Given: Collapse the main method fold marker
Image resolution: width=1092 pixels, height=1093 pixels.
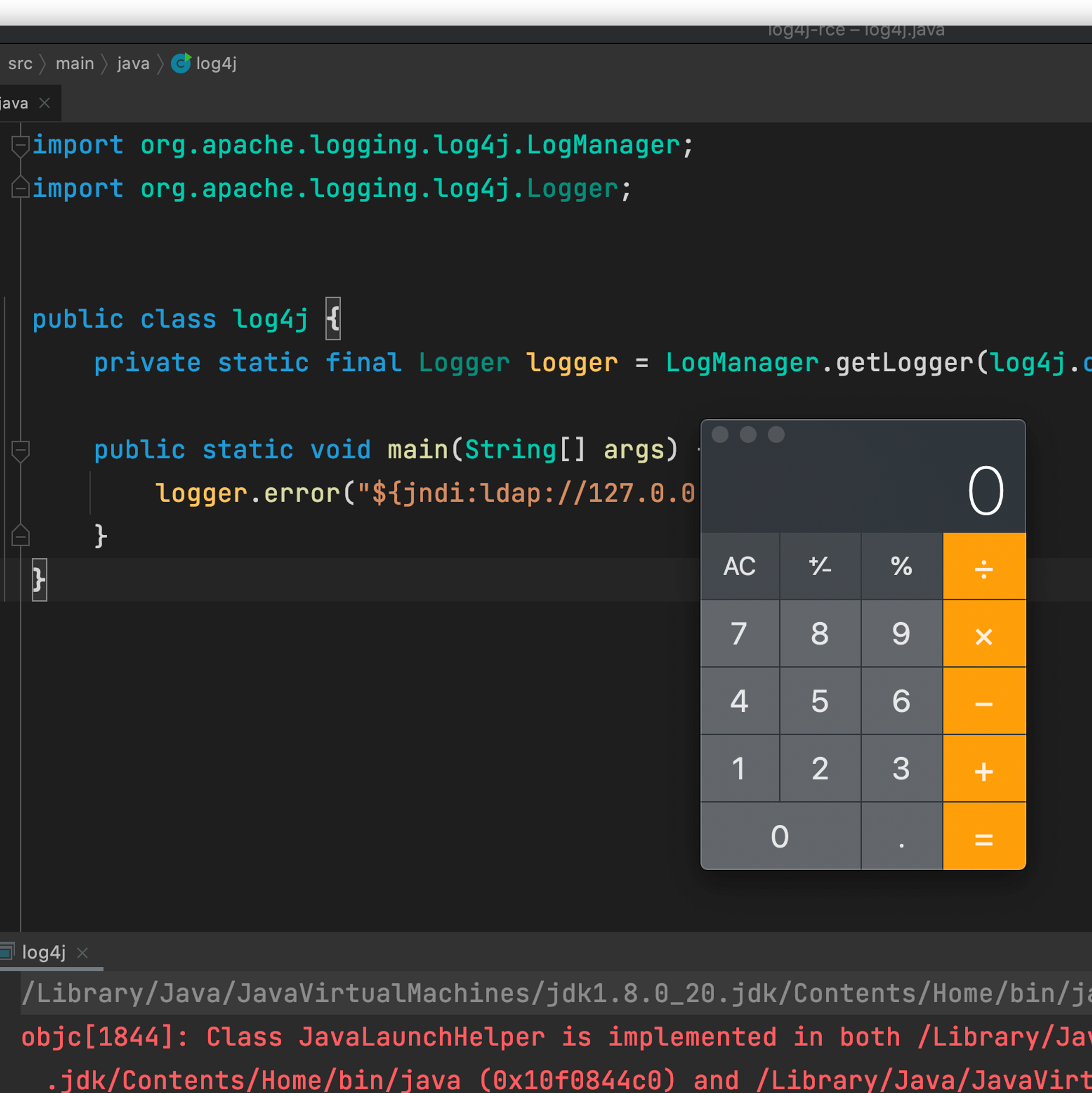Looking at the screenshot, I should (20, 451).
